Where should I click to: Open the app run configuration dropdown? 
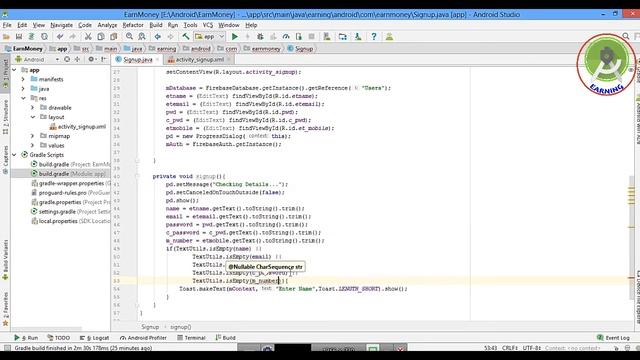pyautogui.click(x=209, y=37)
